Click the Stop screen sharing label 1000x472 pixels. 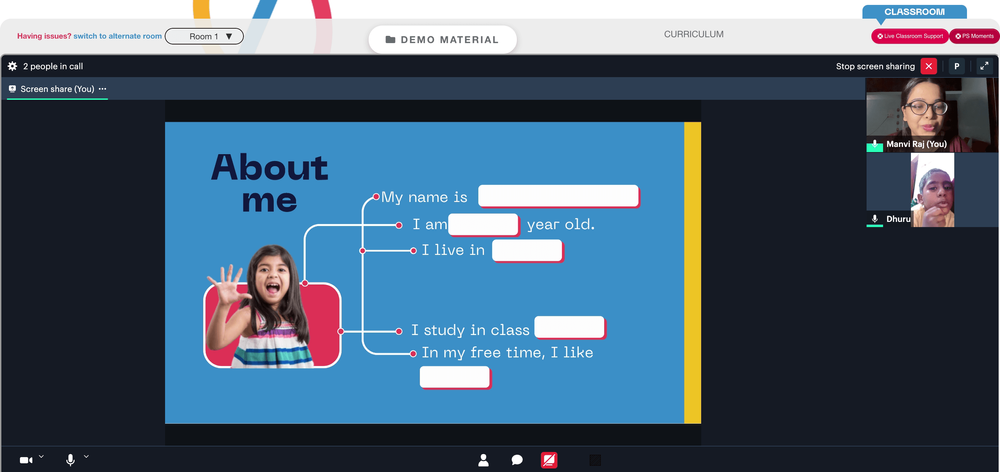875,66
